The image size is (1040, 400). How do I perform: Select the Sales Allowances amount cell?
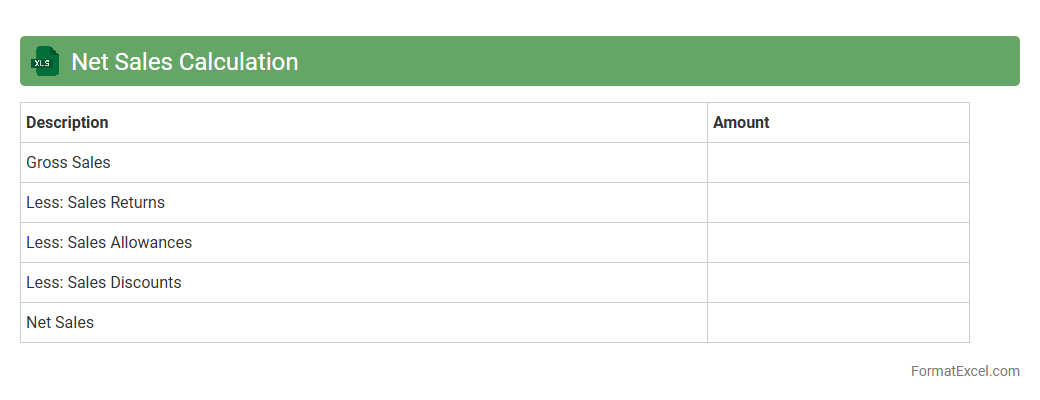coord(838,243)
